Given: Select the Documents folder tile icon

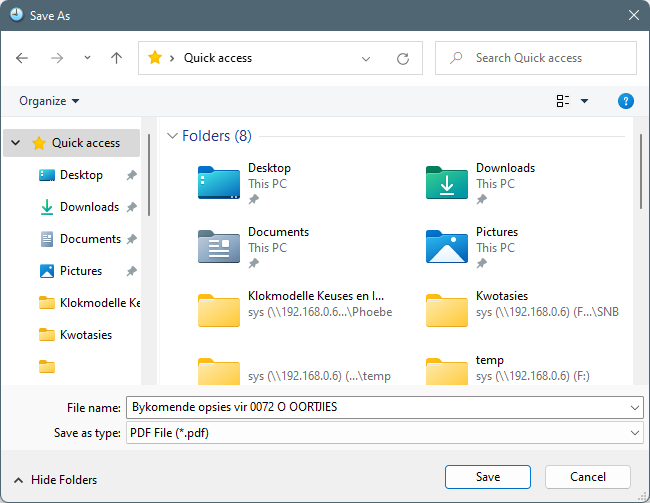Looking at the screenshot, I should pos(219,246).
